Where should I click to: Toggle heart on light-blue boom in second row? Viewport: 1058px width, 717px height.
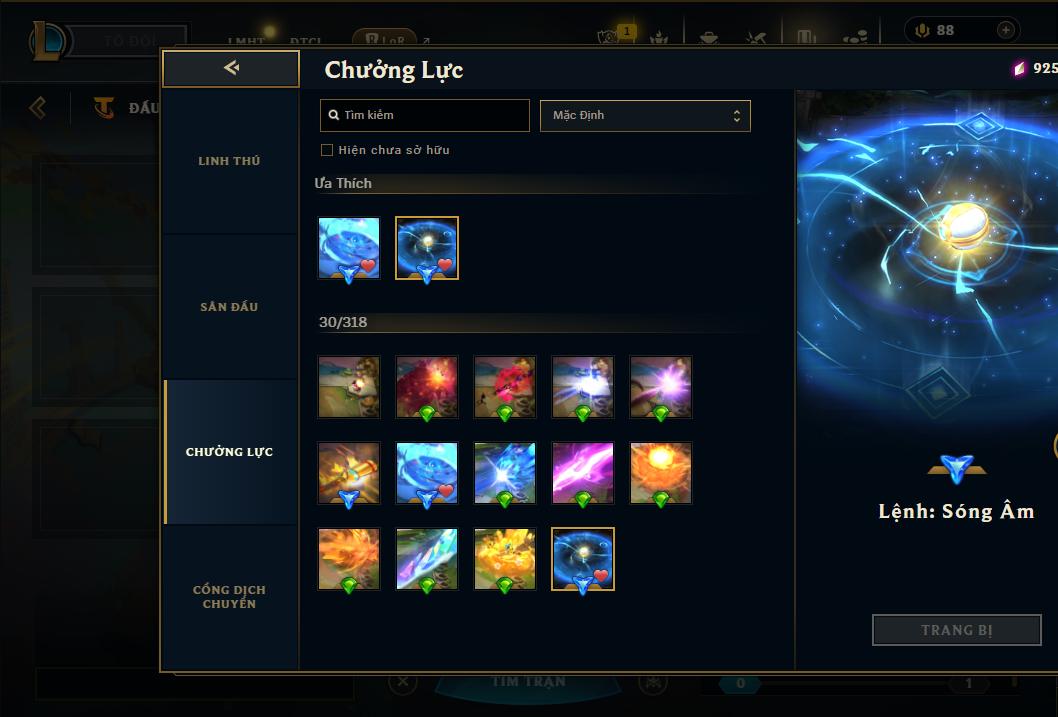coord(445,490)
